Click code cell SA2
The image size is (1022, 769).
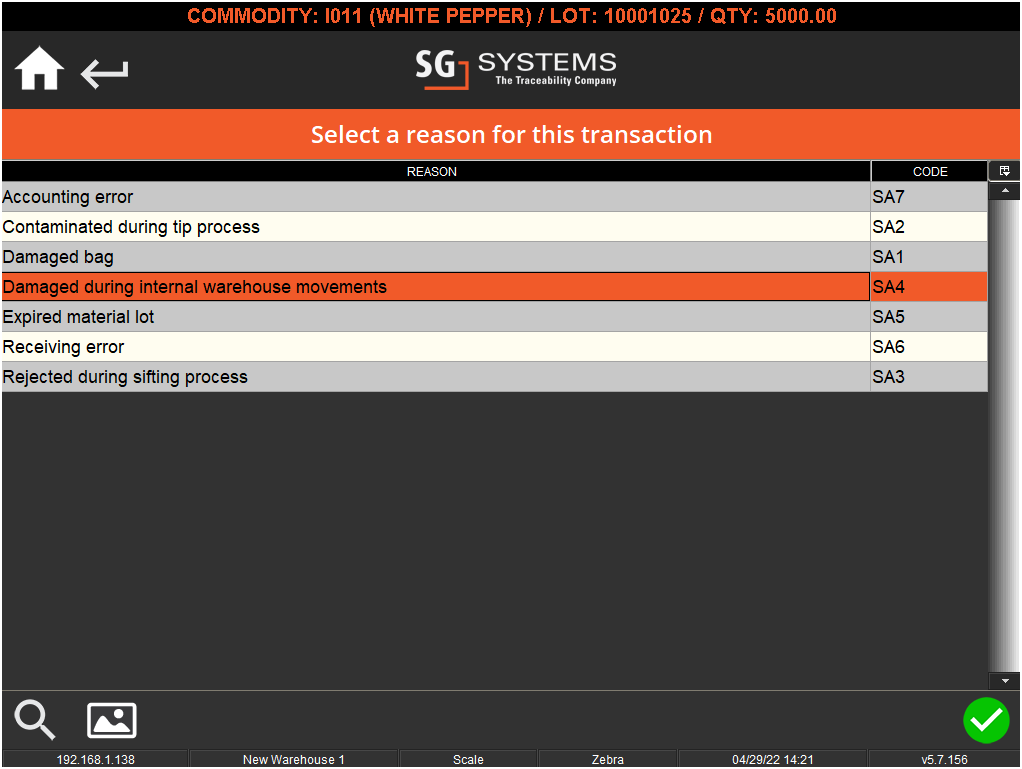929,227
